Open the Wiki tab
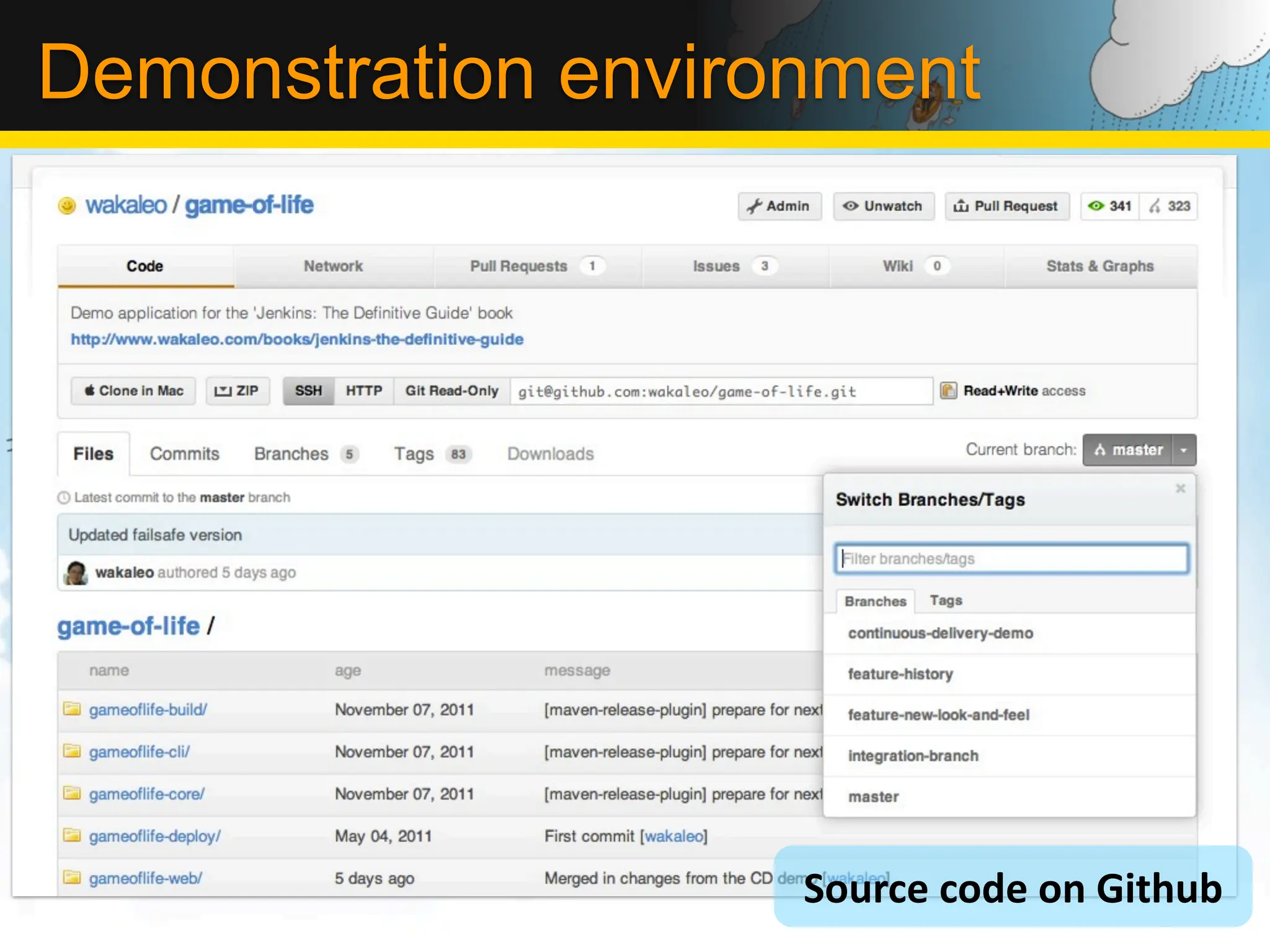The width and height of the screenshot is (1270, 952). (916, 267)
